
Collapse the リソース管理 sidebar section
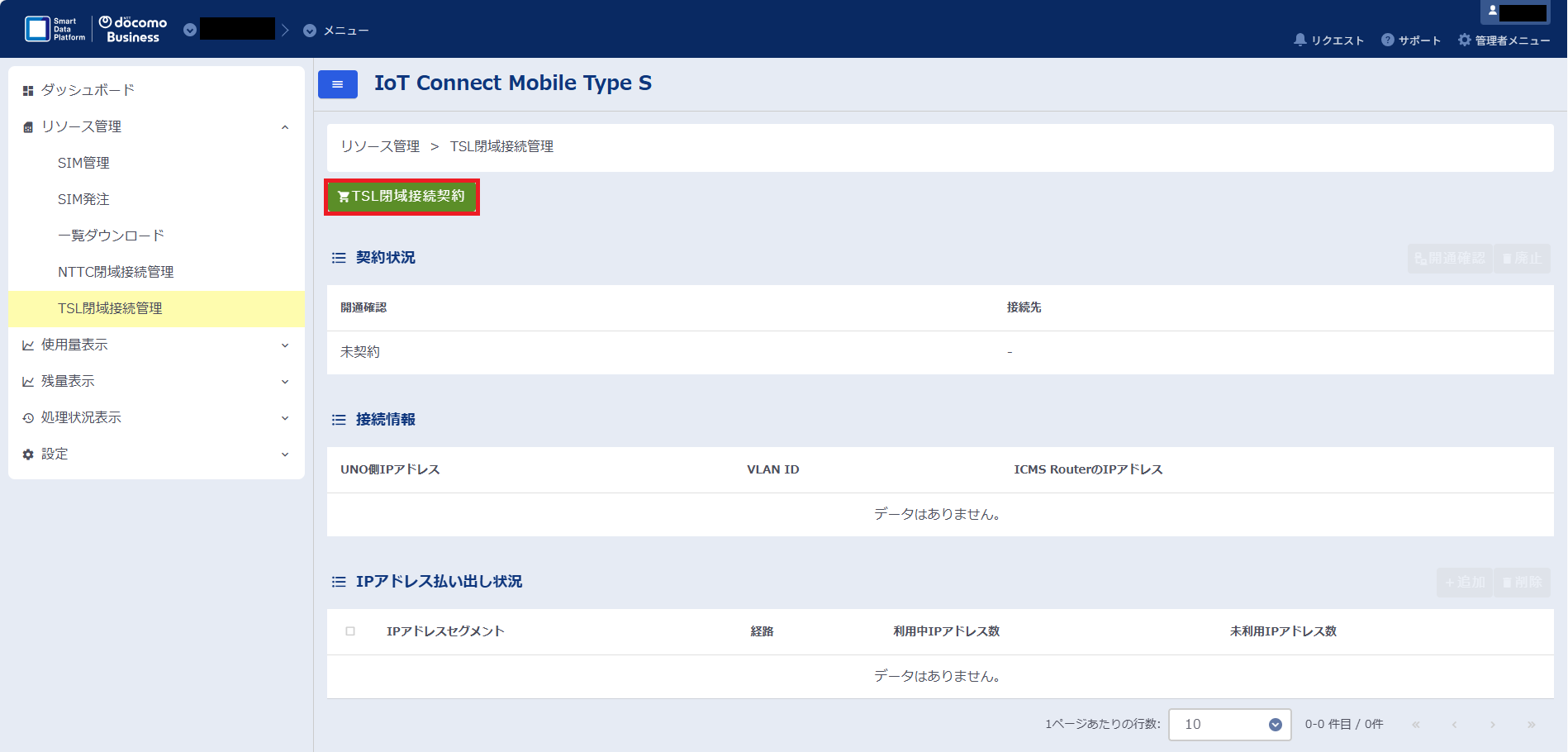point(156,126)
